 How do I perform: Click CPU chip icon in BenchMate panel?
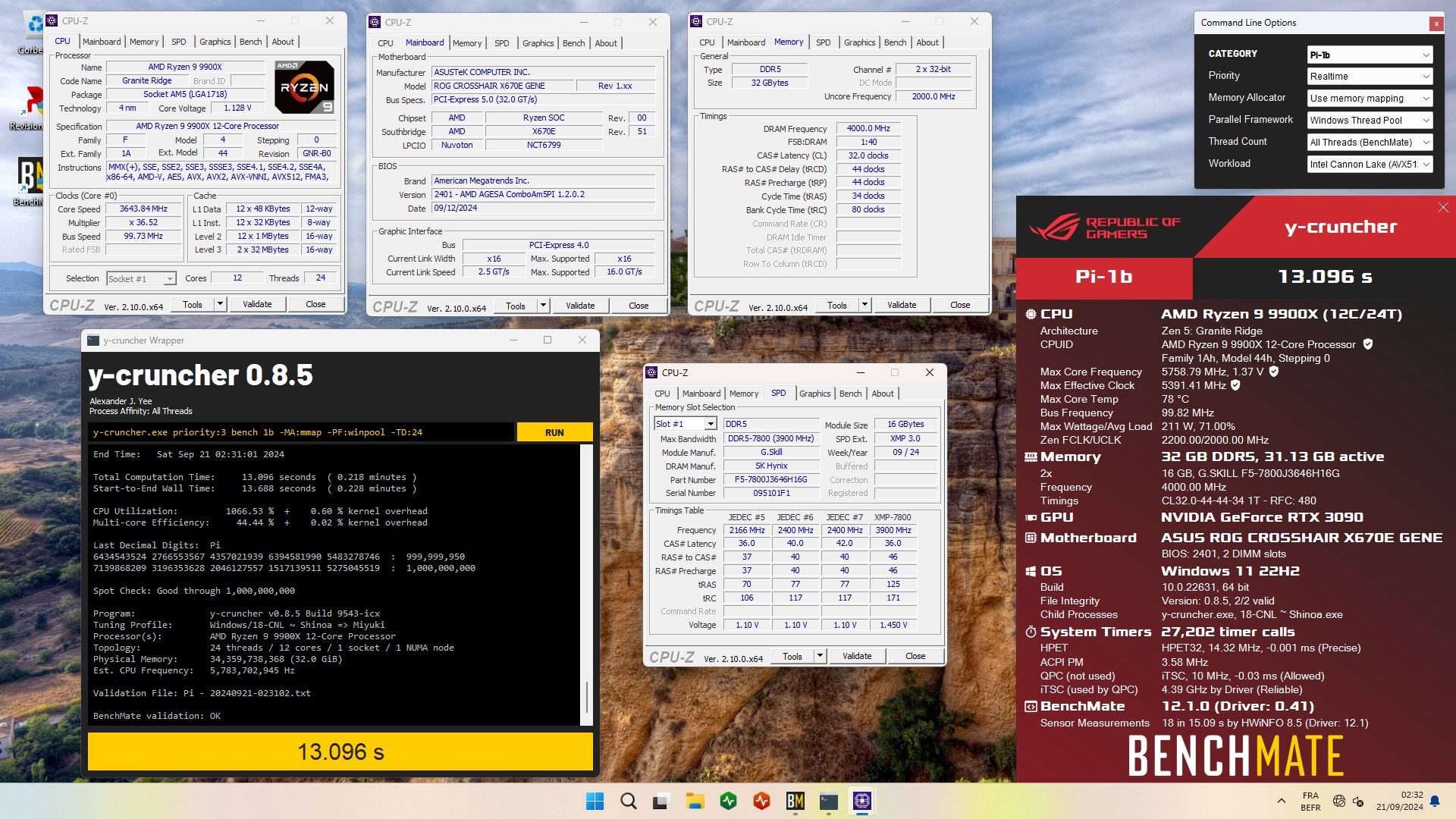[x=1031, y=314]
